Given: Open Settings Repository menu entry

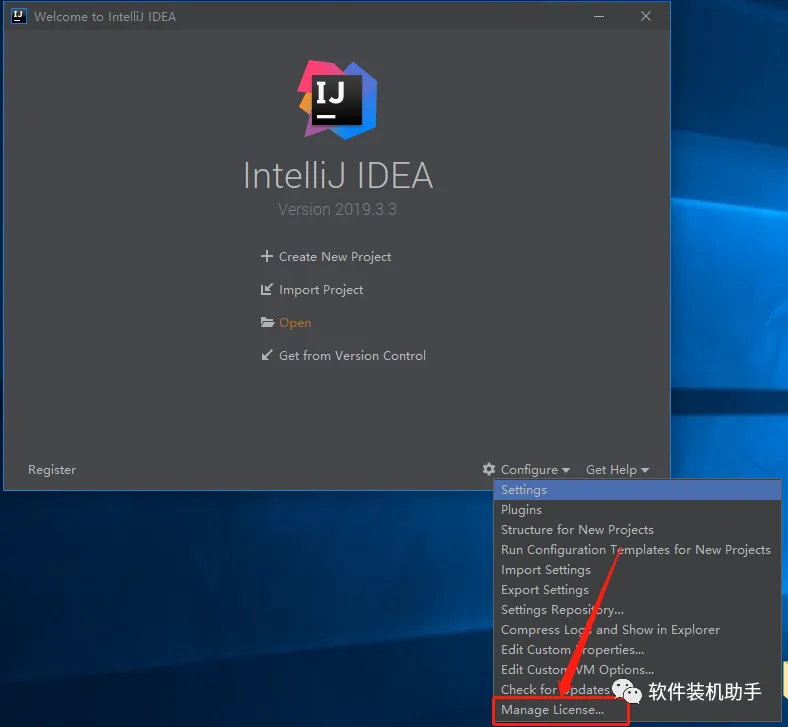Looking at the screenshot, I should coord(637,609).
